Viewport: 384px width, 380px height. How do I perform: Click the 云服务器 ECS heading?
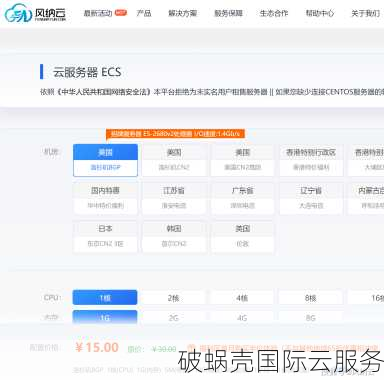[x=87, y=72]
